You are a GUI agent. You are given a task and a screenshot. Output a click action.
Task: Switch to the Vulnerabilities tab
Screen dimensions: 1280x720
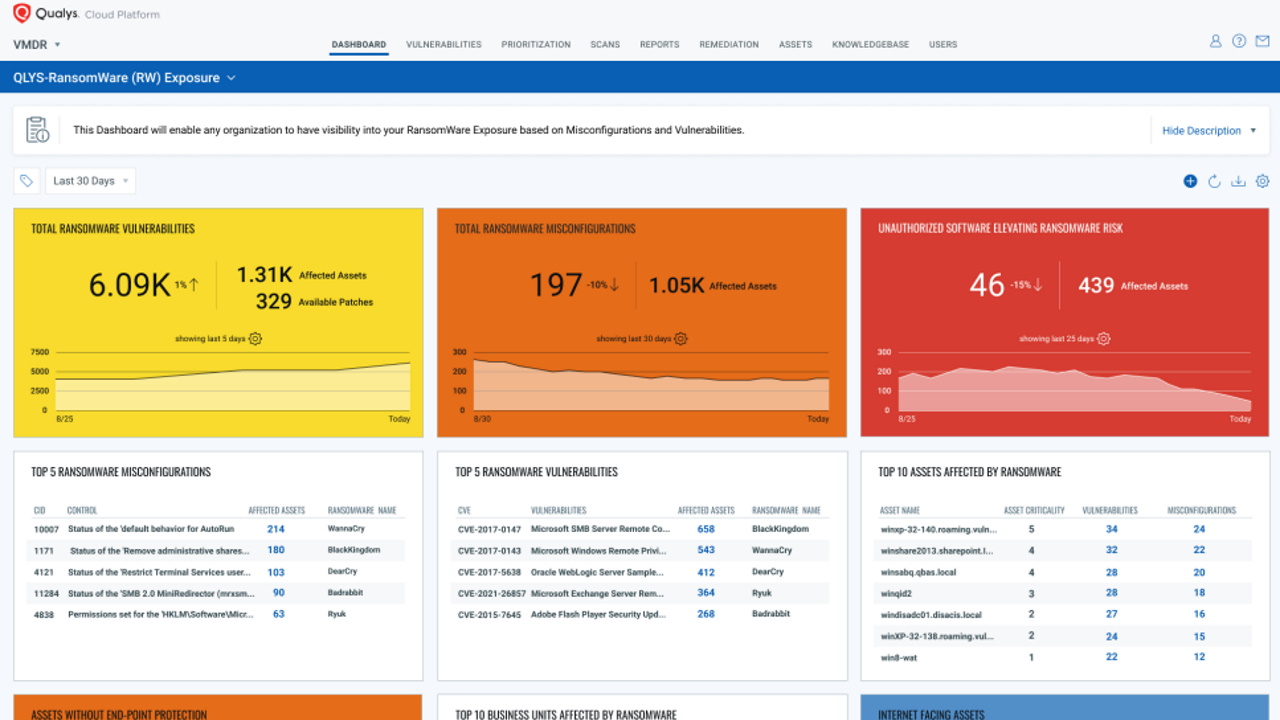(443, 44)
